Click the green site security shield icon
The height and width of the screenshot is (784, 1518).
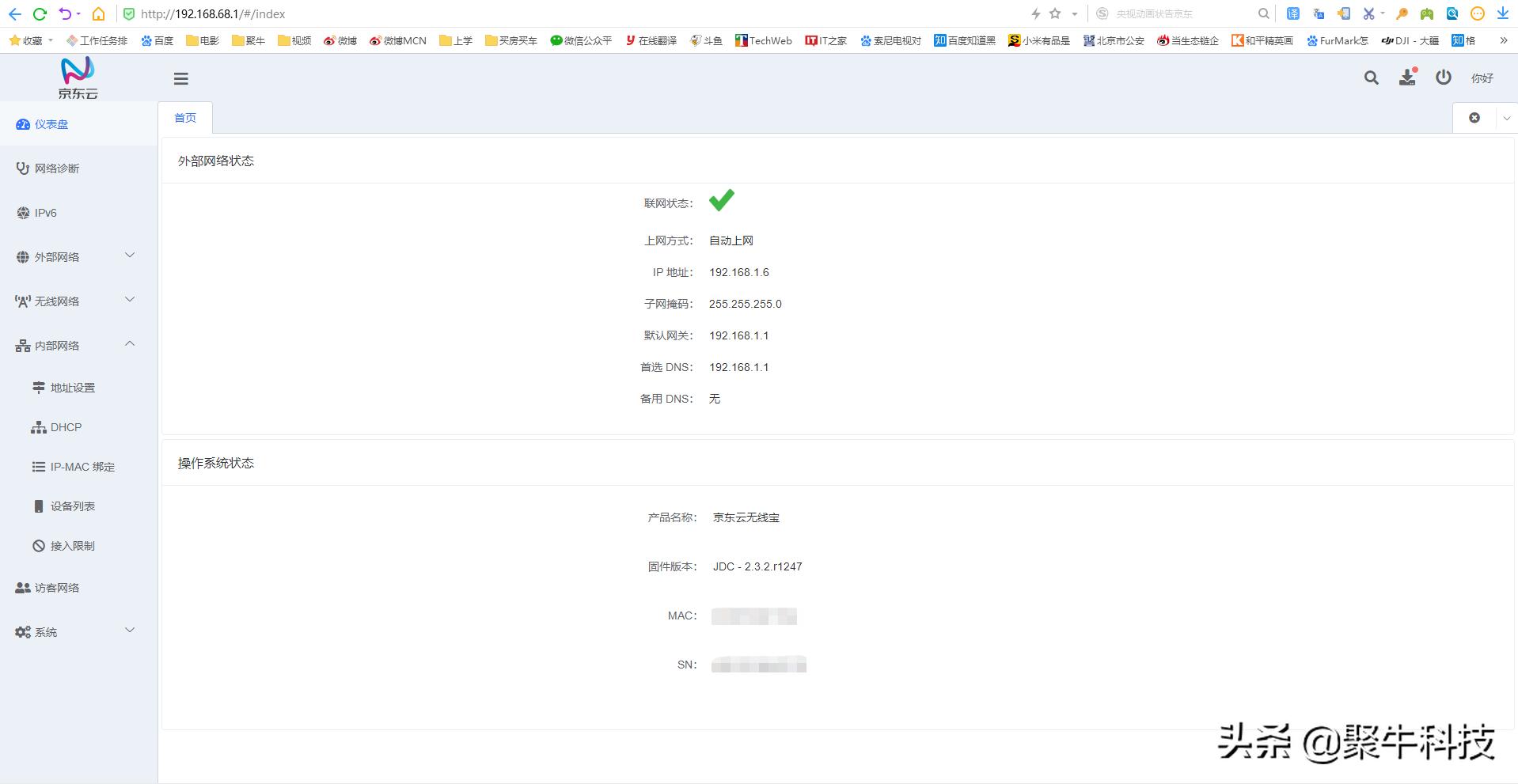point(129,13)
